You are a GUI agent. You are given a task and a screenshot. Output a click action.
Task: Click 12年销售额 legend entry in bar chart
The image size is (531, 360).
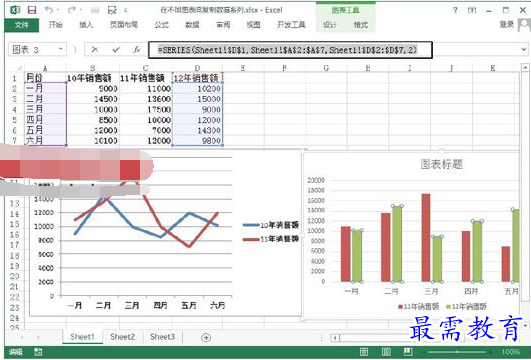466,307
